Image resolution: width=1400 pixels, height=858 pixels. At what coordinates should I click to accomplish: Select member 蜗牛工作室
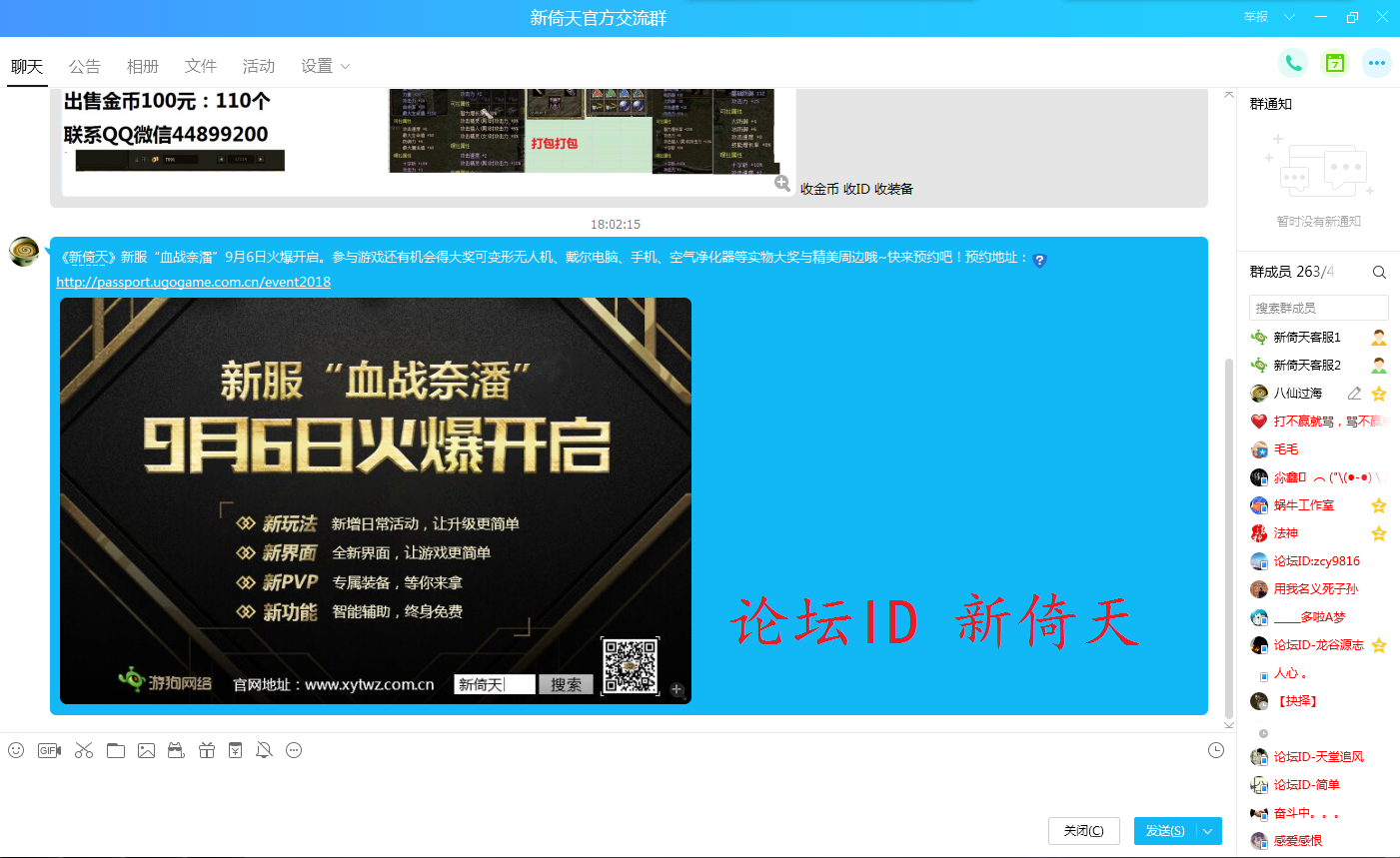click(1318, 505)
